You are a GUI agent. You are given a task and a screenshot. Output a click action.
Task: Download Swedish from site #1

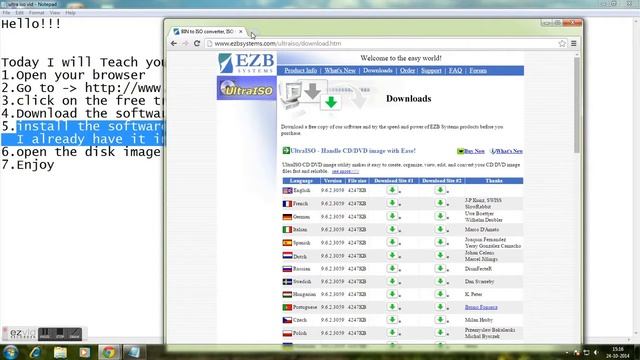(392, 281)
